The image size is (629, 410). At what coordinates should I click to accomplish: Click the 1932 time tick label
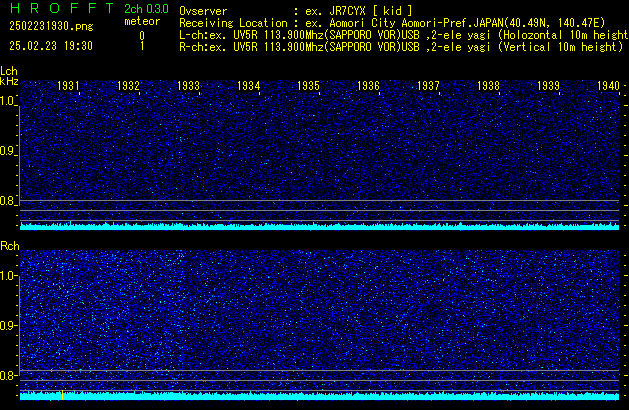[x=128, y=86]
